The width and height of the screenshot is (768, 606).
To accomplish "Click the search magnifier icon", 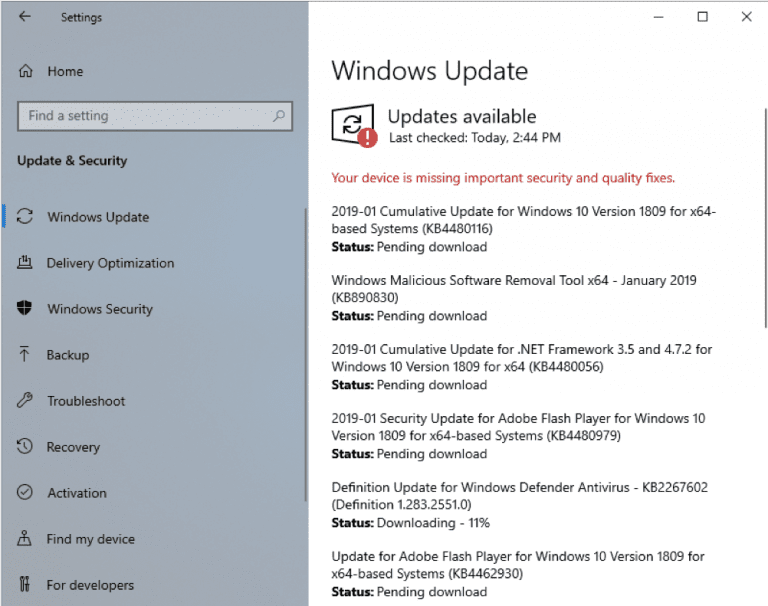I will point(280,116).
